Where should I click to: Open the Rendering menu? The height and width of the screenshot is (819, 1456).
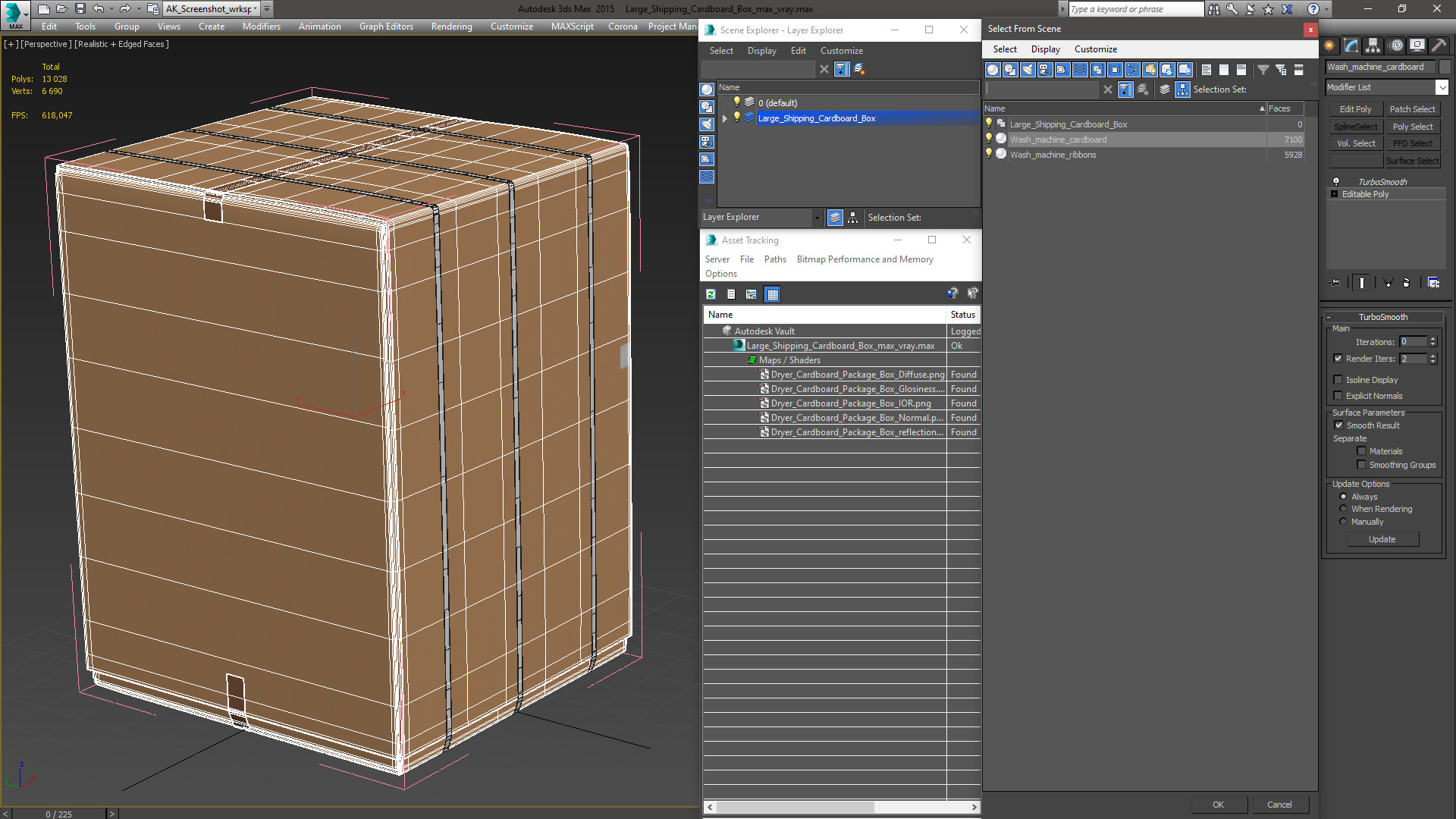[451, 27]
